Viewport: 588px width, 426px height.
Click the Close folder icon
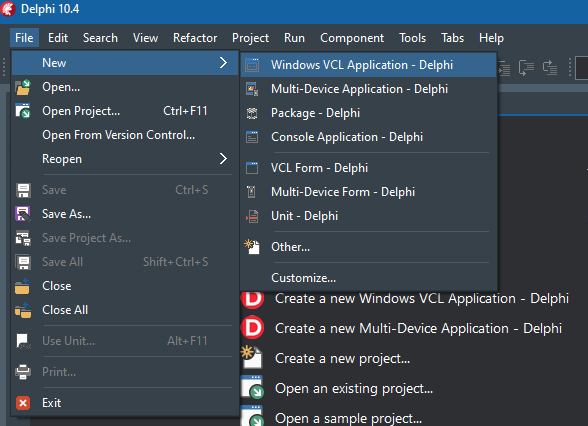22,286
